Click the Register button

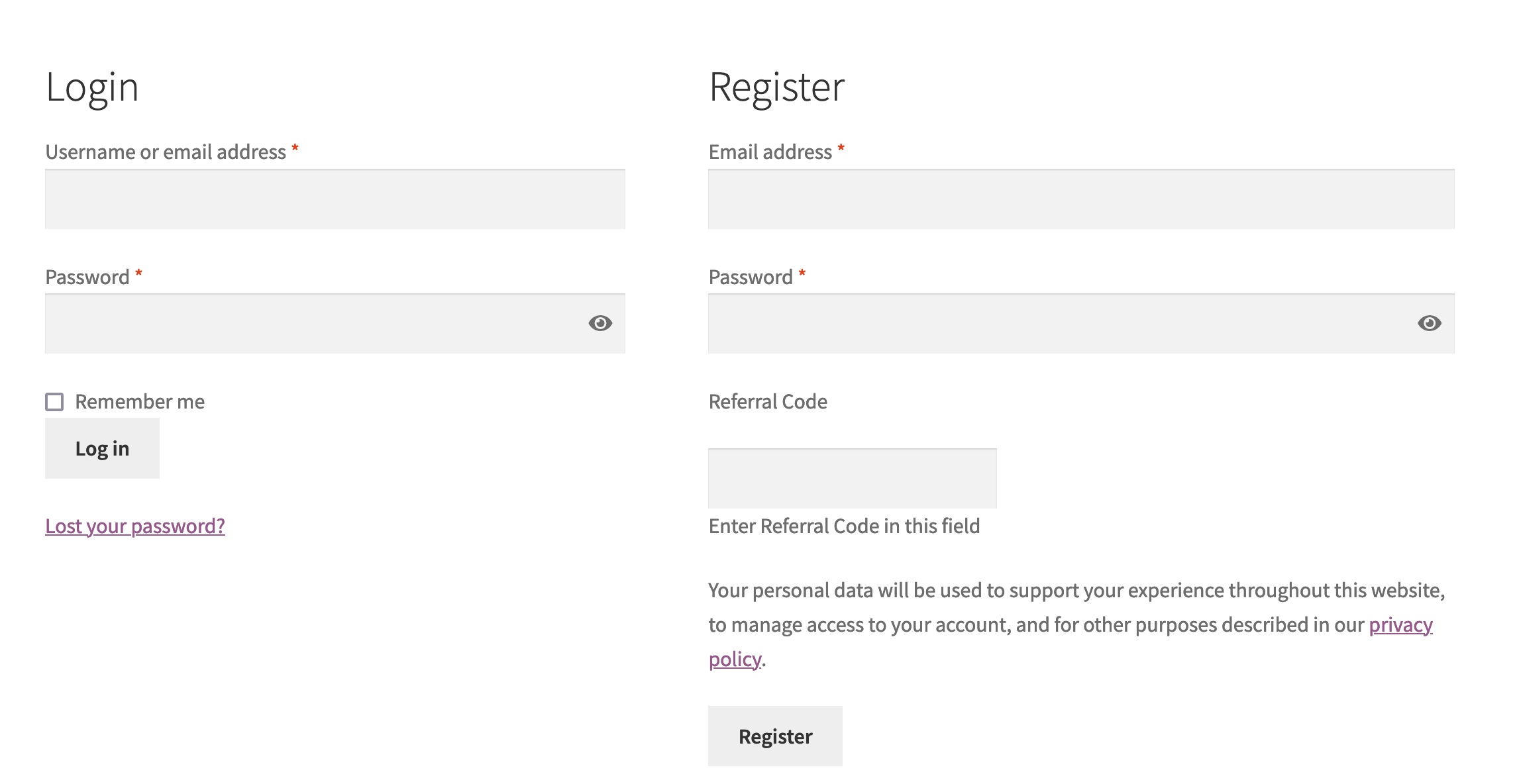coord(775,736)
